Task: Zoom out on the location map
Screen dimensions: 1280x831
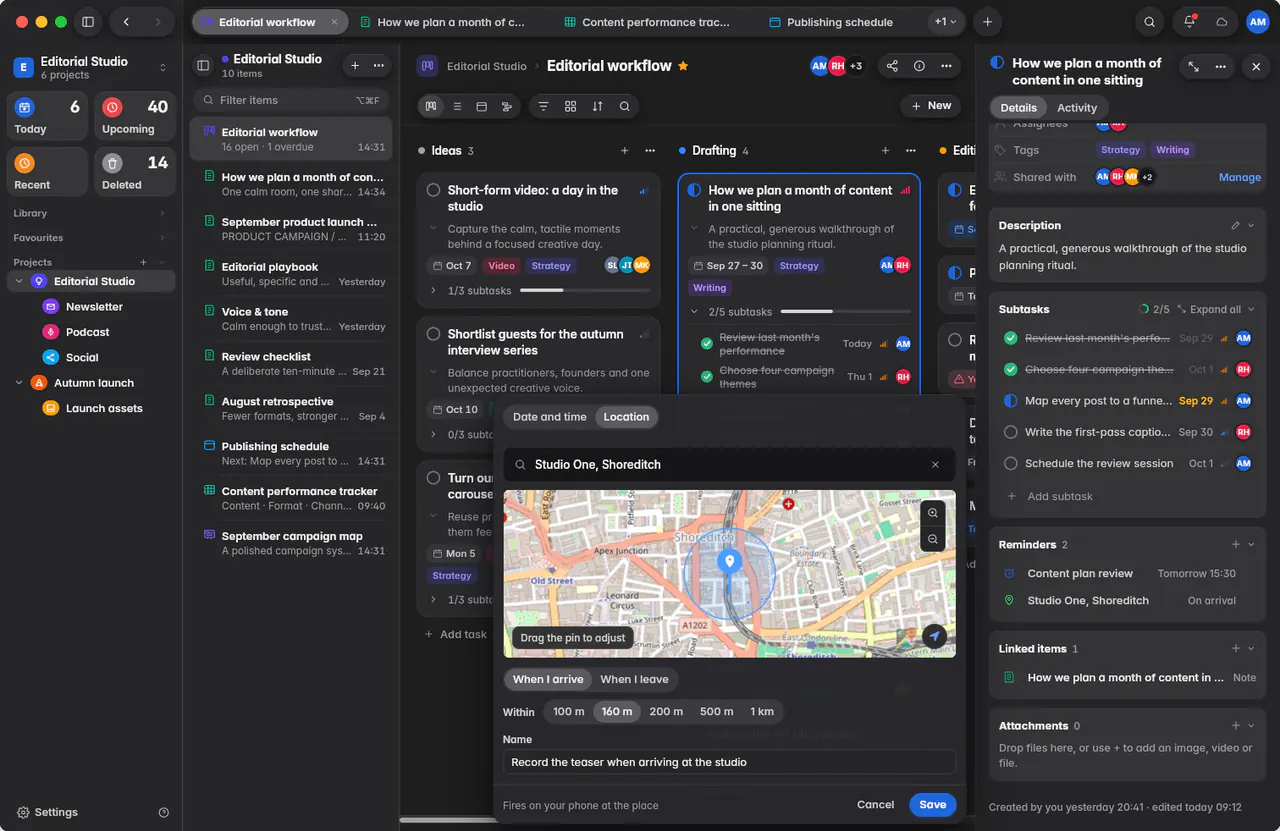Action: (x=933, y=539)
